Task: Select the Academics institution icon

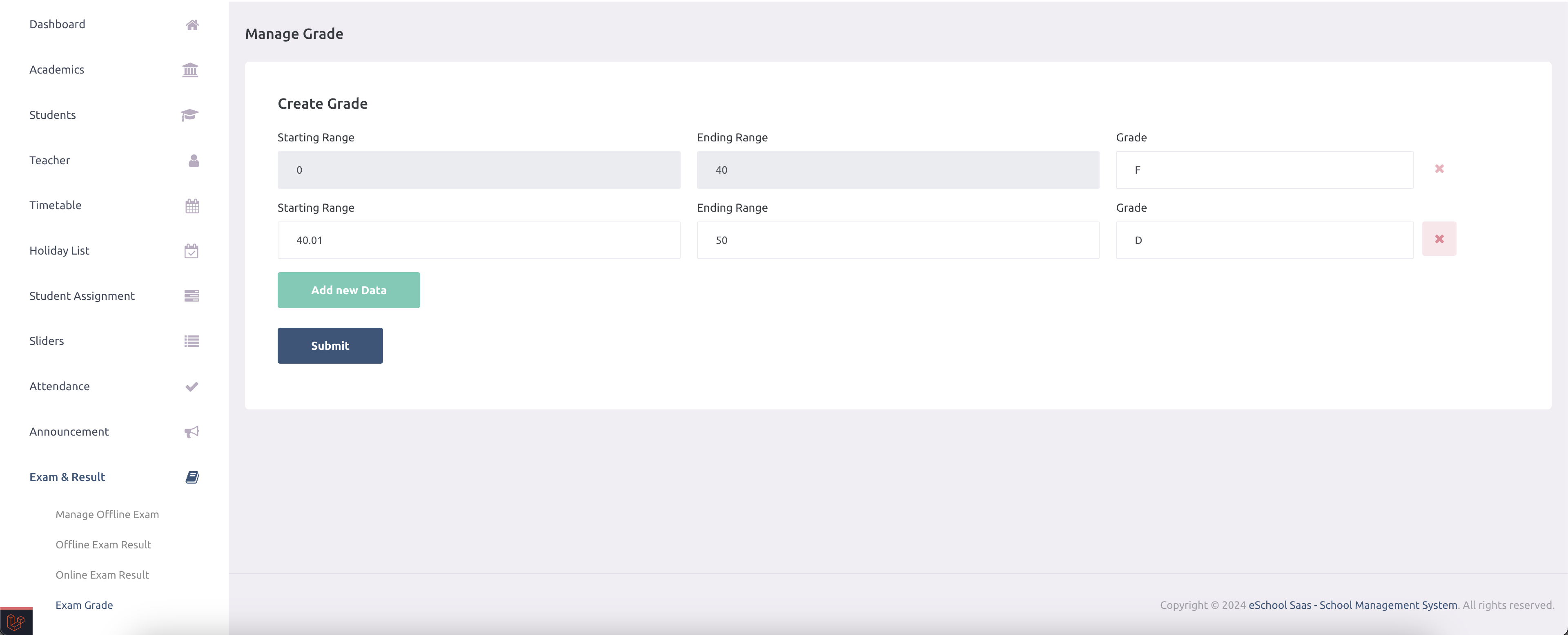Action: click(190, 70)
